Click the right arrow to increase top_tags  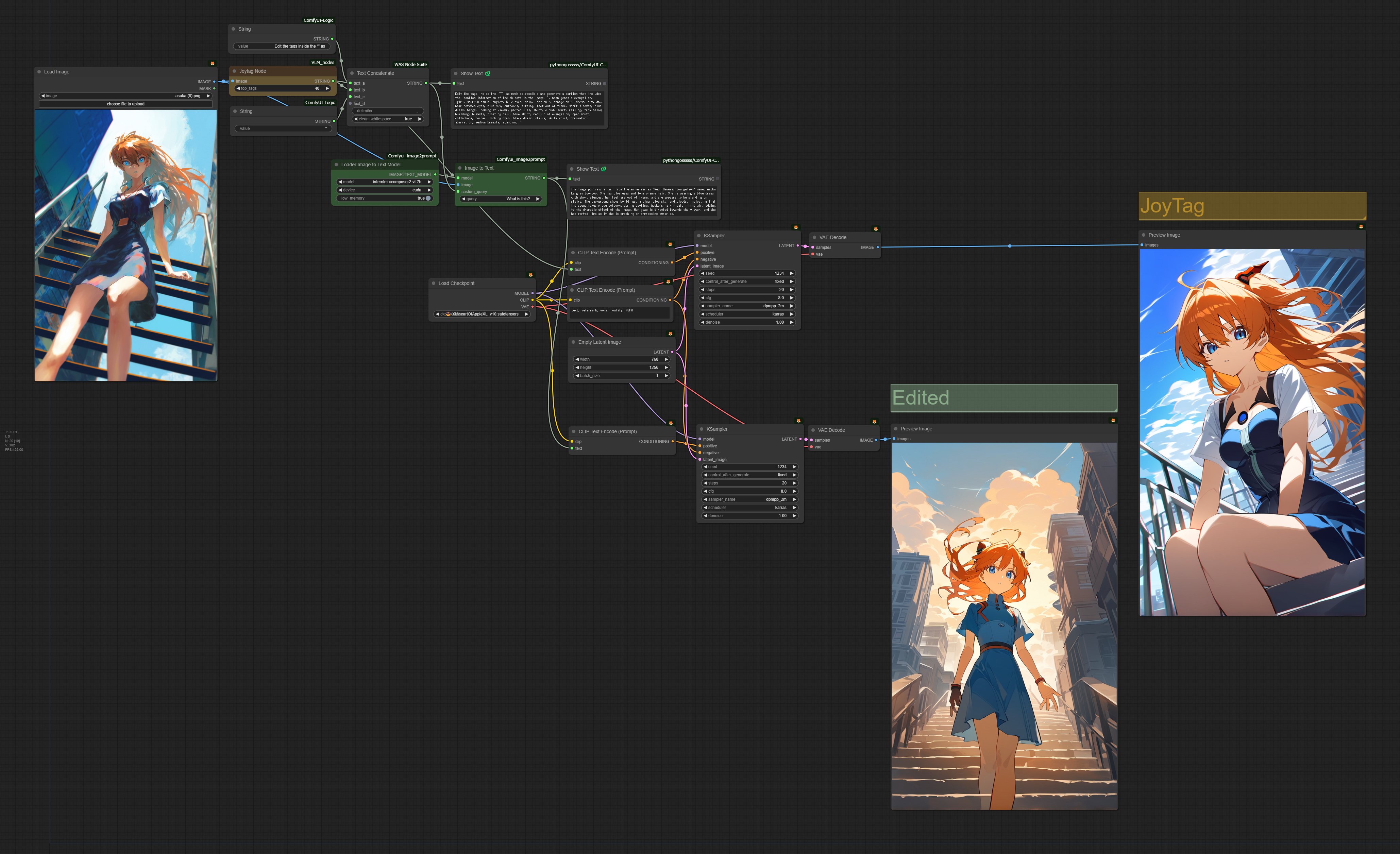coord(327,88)
